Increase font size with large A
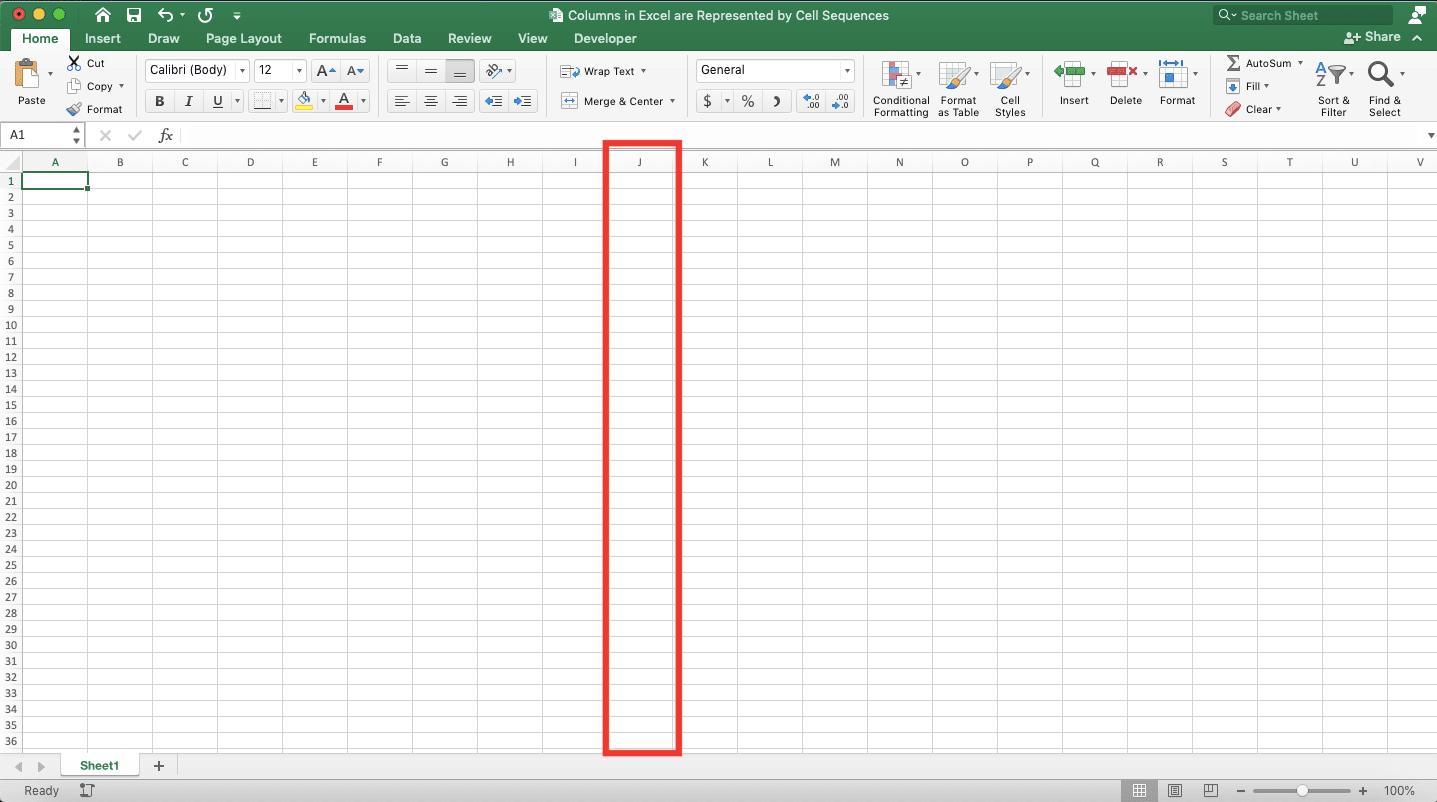The width and height of the screenshot is (1437, 802). coord(325,70)
